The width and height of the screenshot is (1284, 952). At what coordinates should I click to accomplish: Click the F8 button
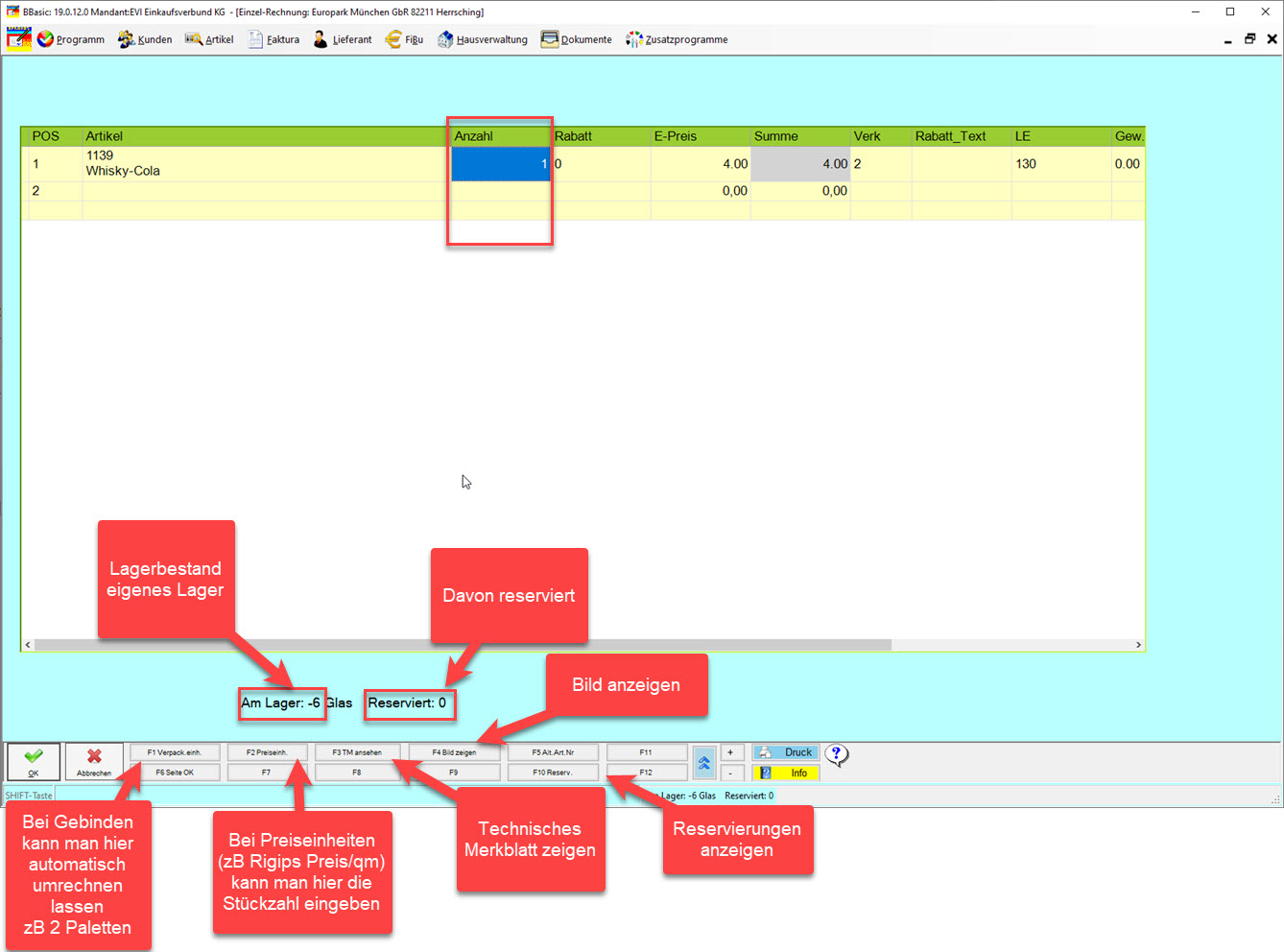click(357, 773)
